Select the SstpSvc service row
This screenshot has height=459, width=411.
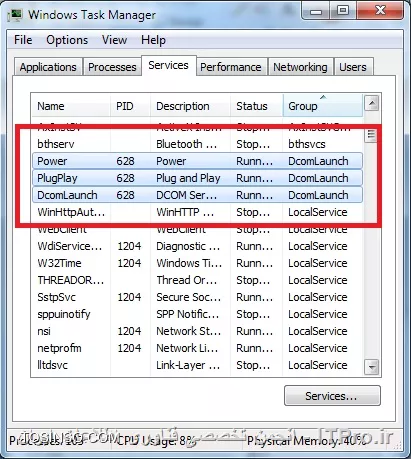[197, 297]
